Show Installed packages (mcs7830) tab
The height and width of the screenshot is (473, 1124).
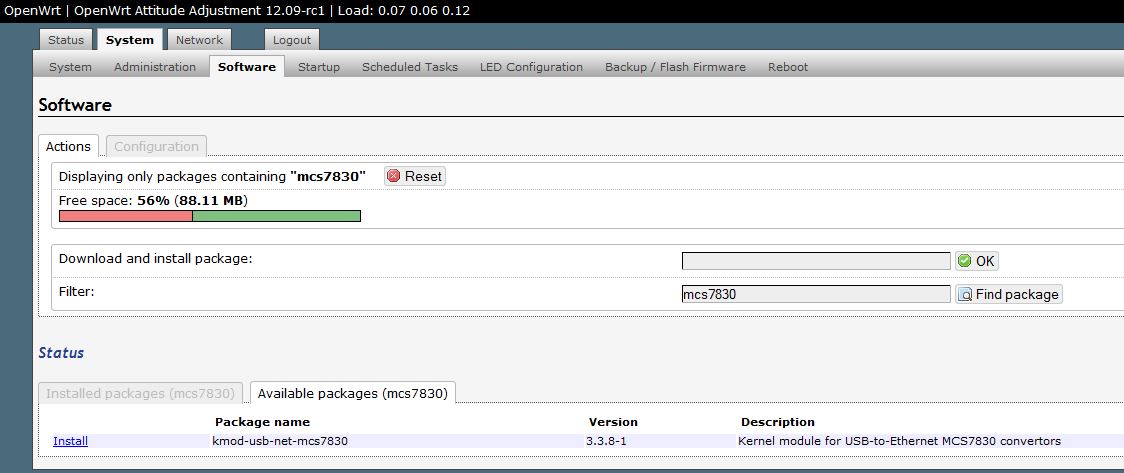pyautogui.click(x=140, y=393)
